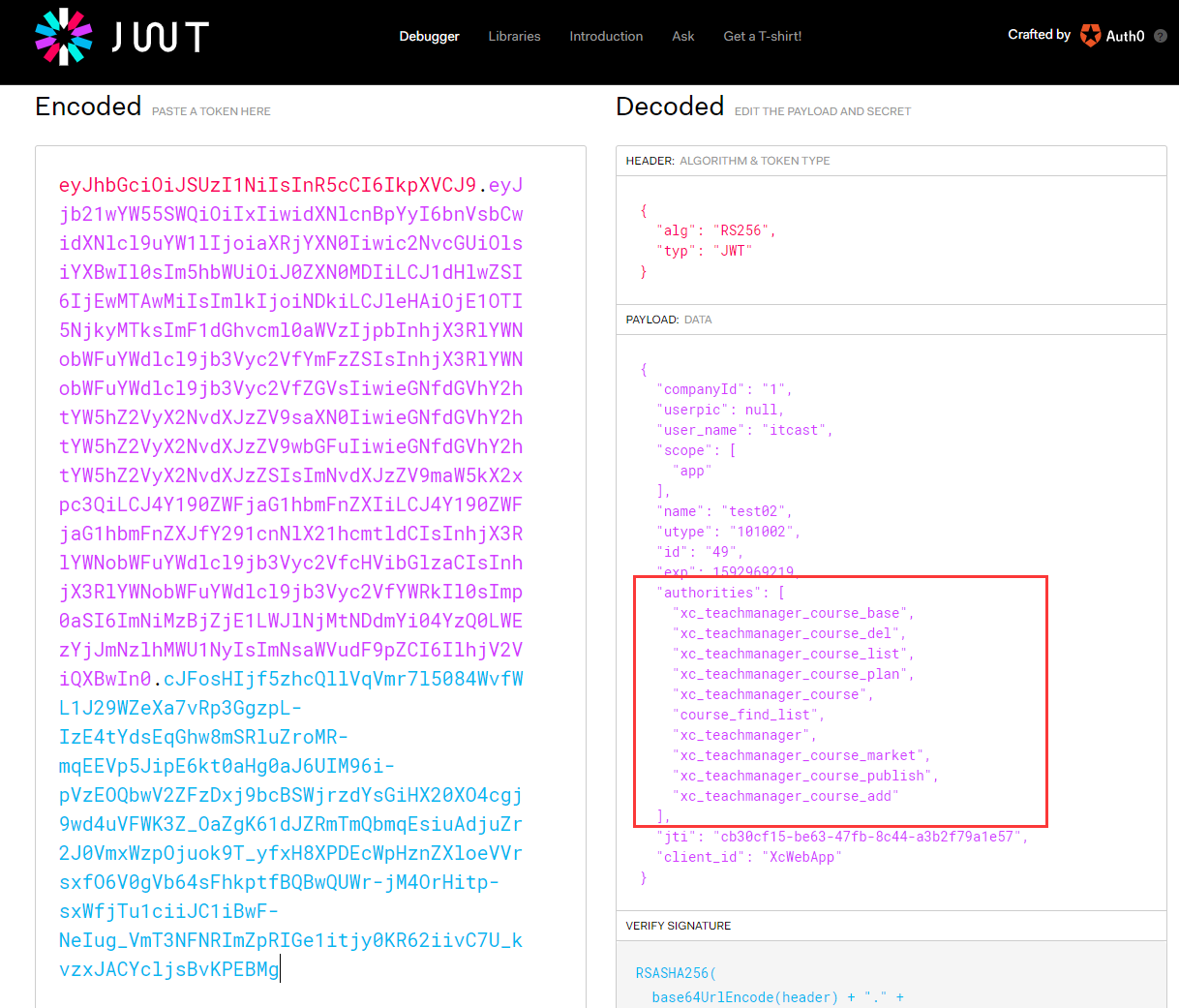The width and height of the screenshot is (1179, 1008).
Task: Click the colorful JWT pinwheel logo
Action: (x=63, y=36)
